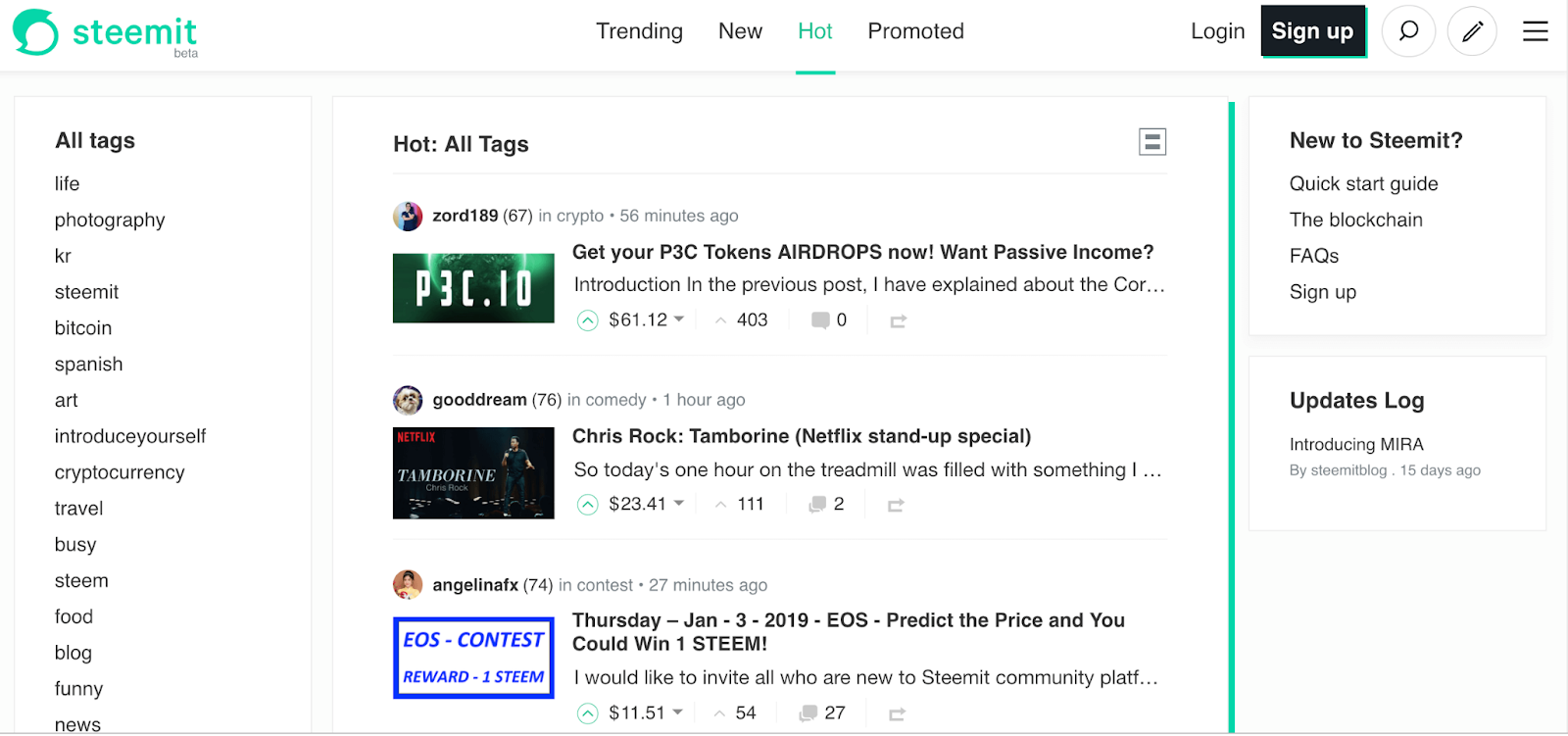Open gooddream's profile avatar
Screen dimensions: 1568x736
[408, 400]
